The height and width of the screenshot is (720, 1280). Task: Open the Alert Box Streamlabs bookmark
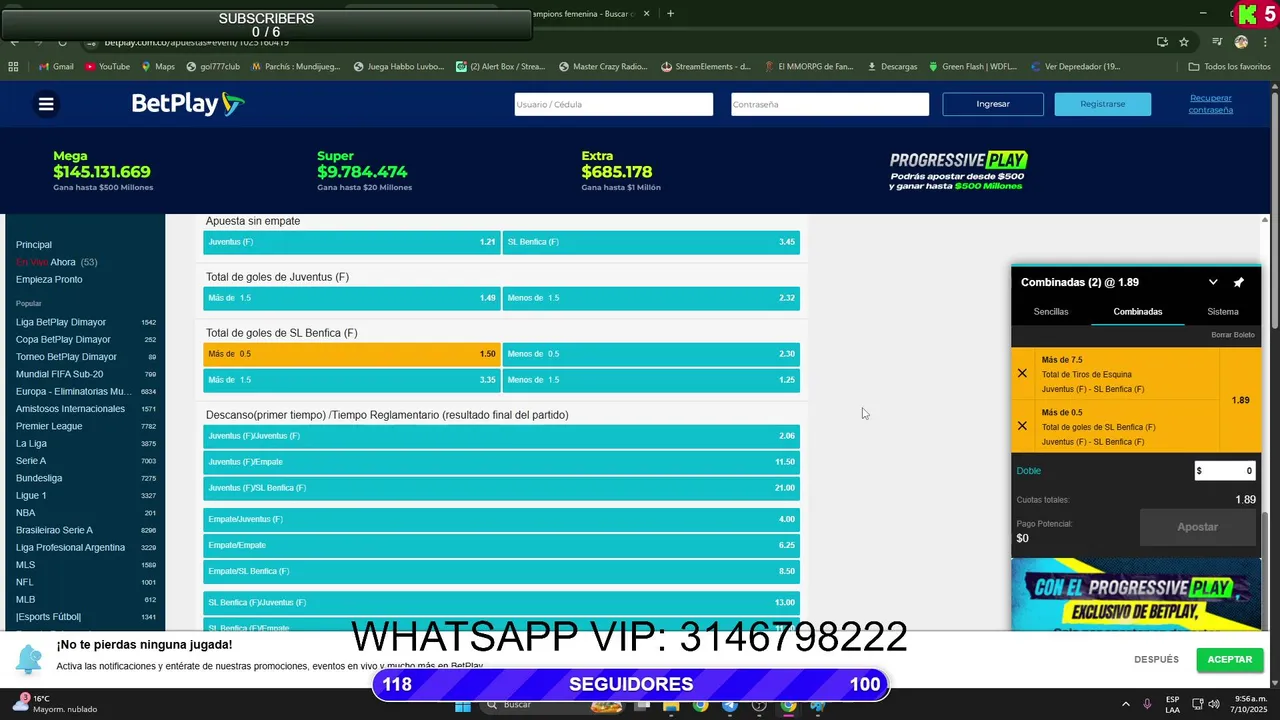(500, 67)
